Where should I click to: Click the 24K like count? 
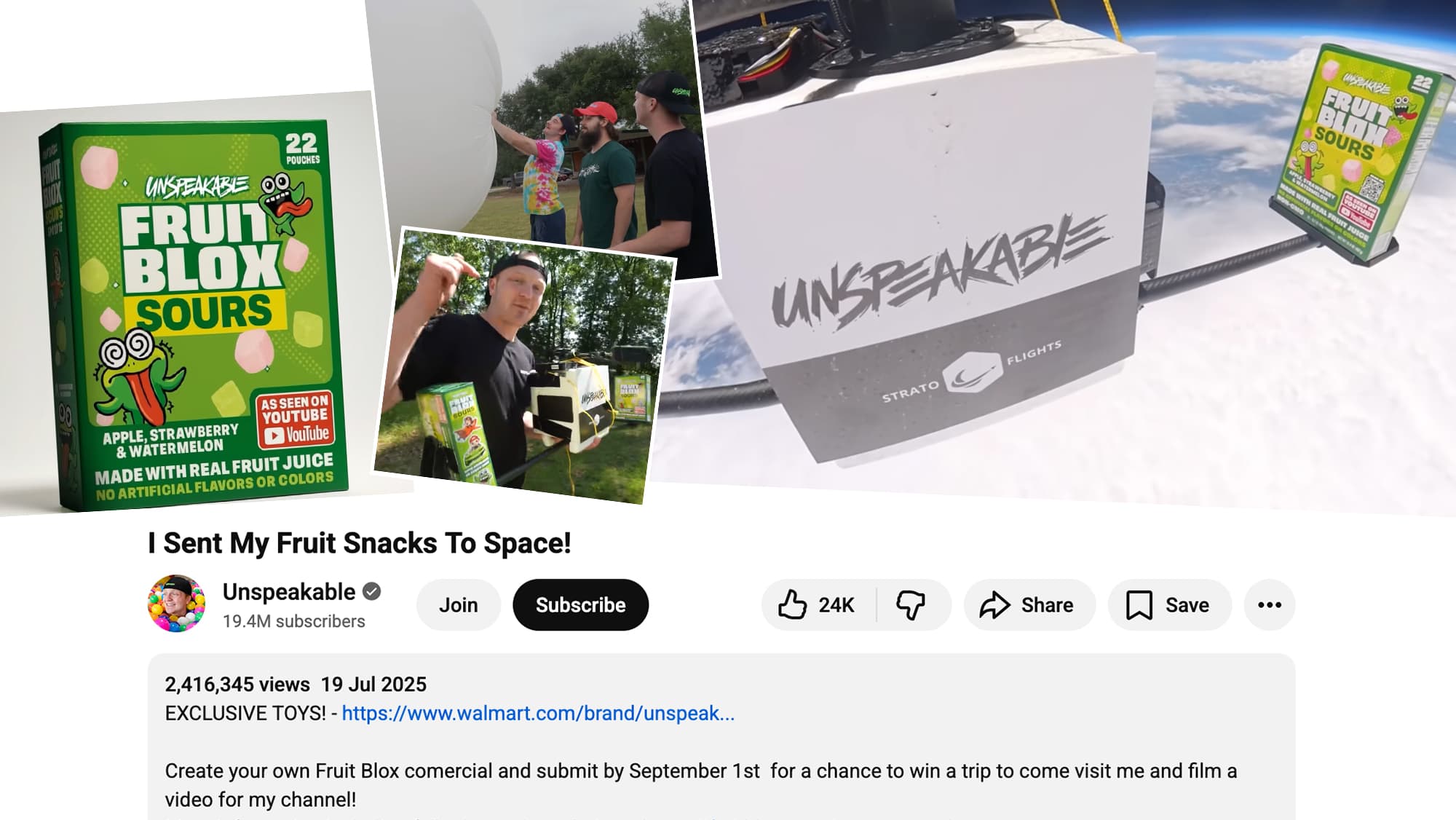pos(836,605)
